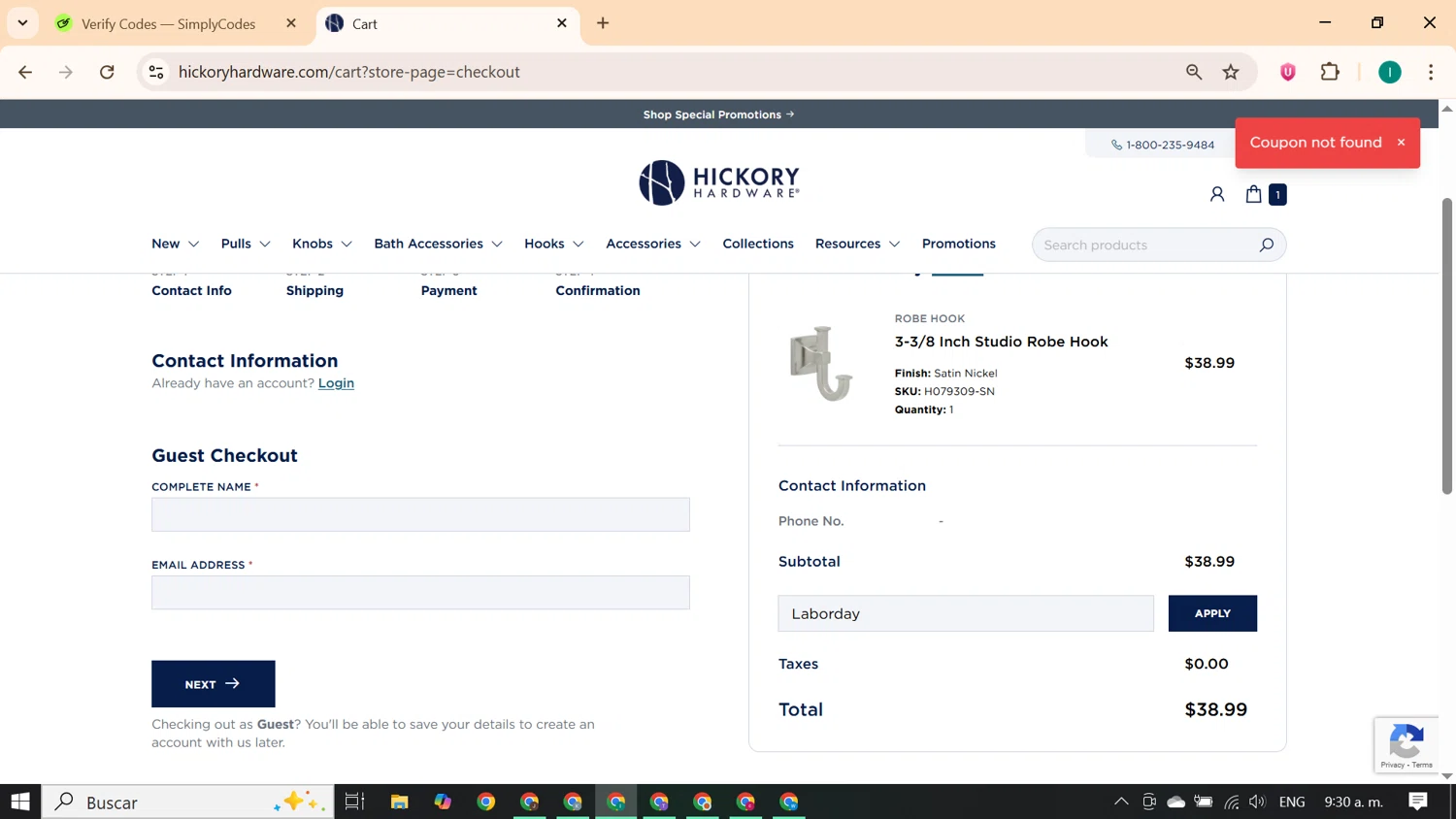
Task: Dismiss the Coupon not found alert
Action: [x=1401, y=143]
